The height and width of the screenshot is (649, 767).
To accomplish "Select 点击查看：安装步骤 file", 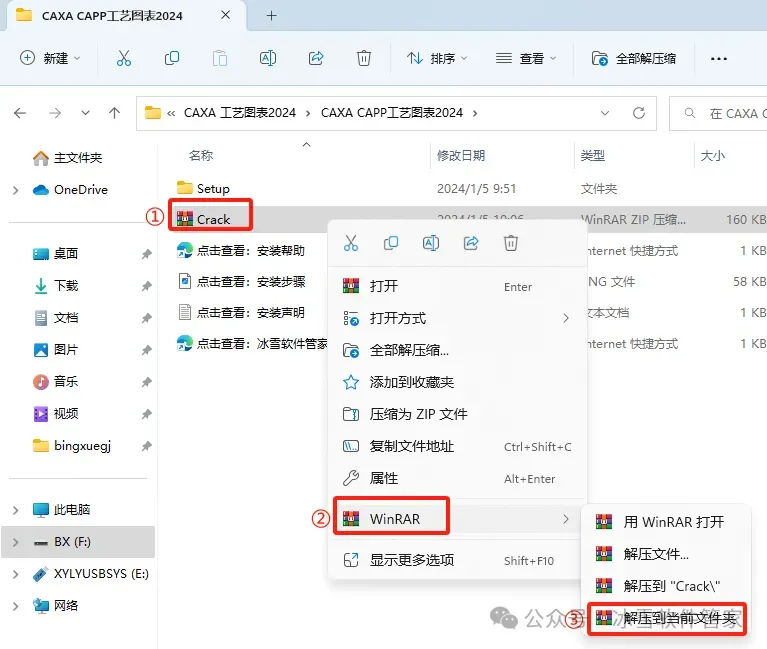I will [241, 282].
